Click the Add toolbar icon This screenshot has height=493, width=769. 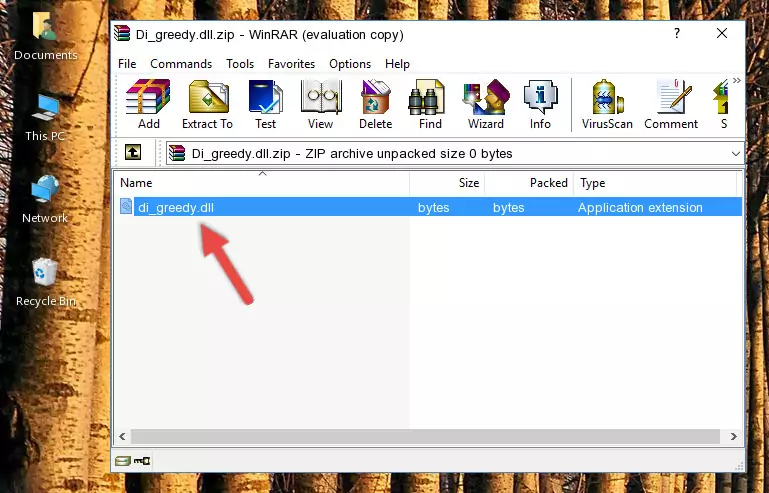click(148, 104)
